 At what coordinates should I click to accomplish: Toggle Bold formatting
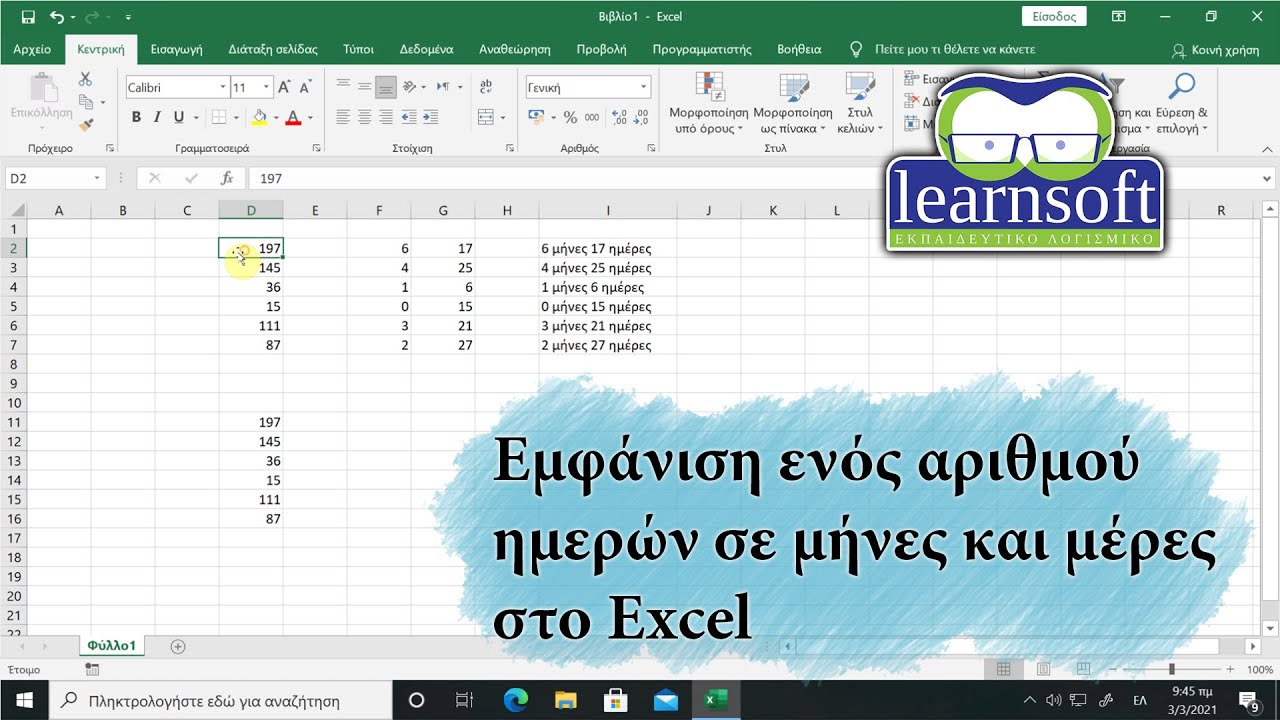137,117
